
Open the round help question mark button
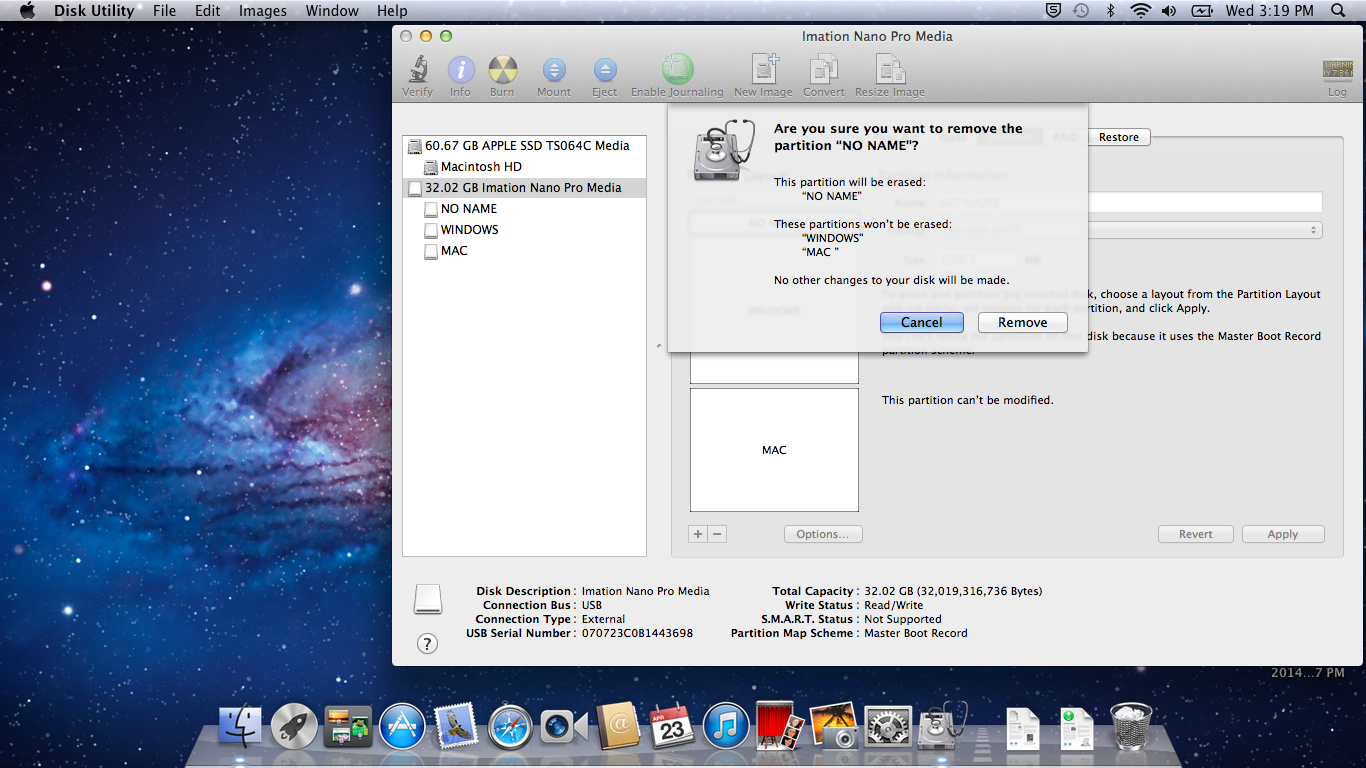(427, 643)
